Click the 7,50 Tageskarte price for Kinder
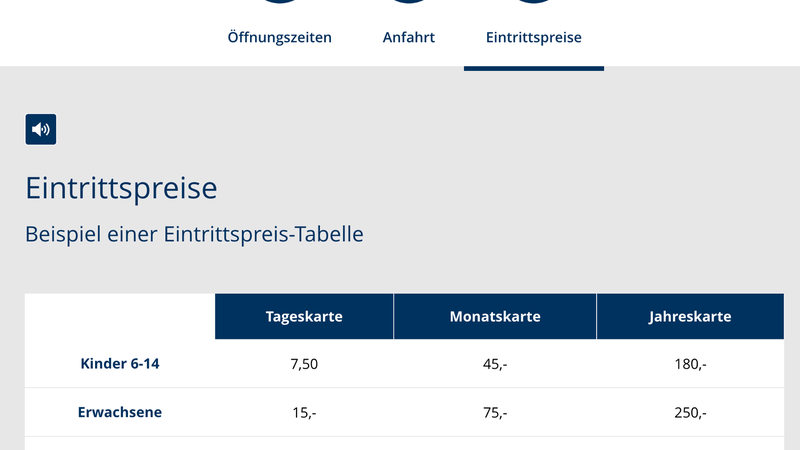This screenshot has height=450, width=800. click(x=304, y=364)
